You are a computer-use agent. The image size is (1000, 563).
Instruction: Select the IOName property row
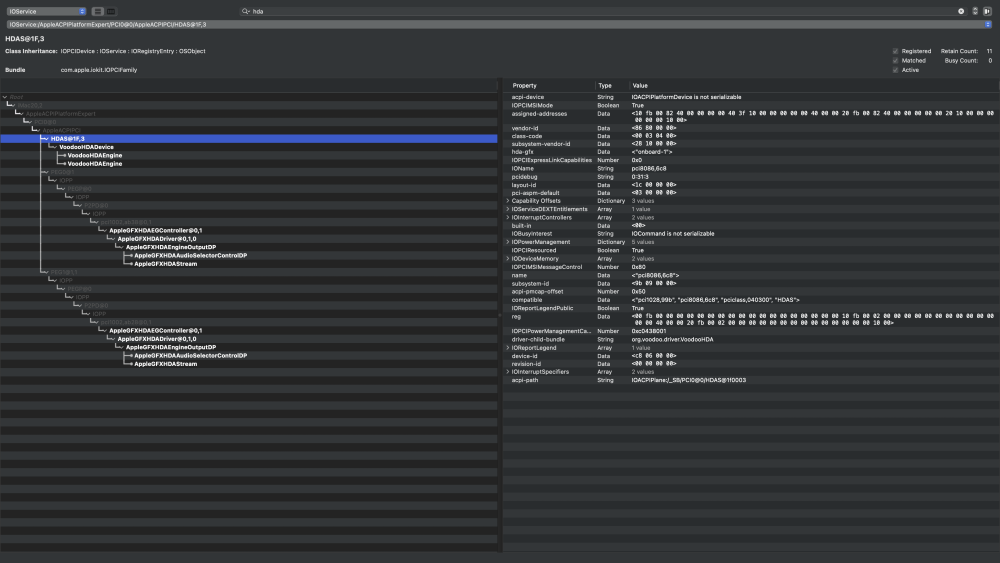point(752,168)
